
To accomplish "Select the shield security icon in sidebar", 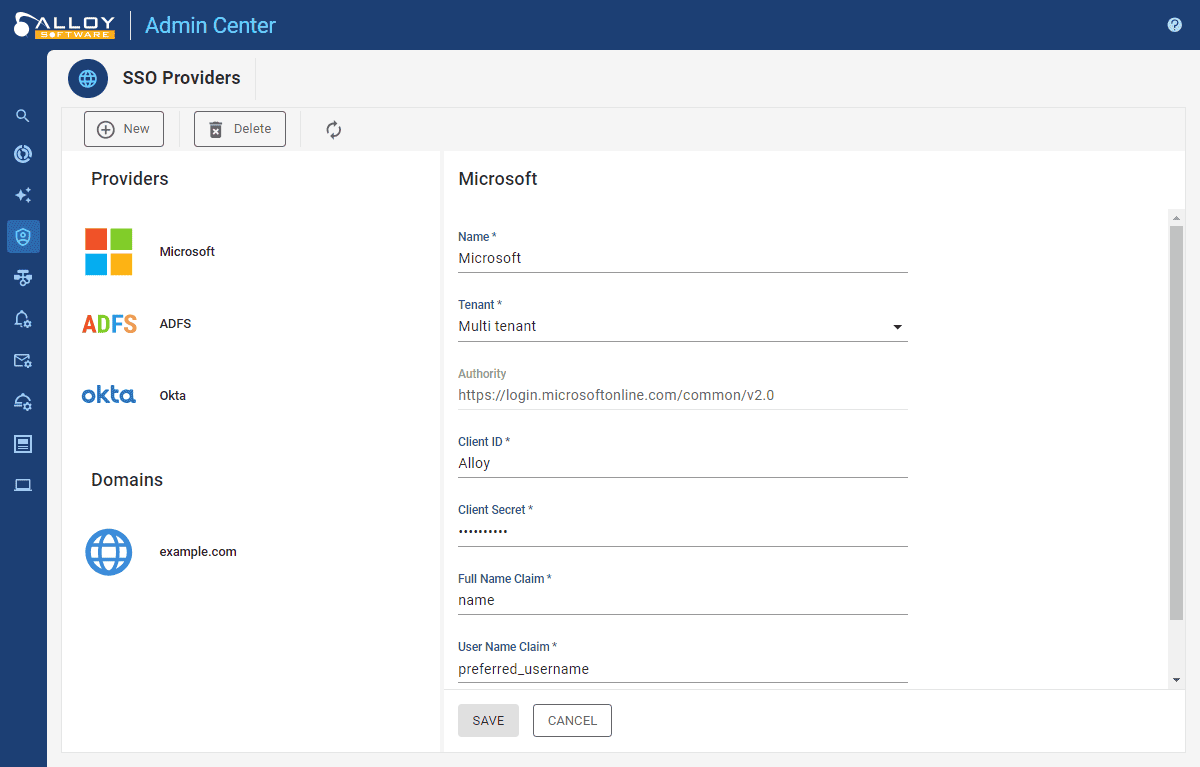I will [x=23, y=237].
